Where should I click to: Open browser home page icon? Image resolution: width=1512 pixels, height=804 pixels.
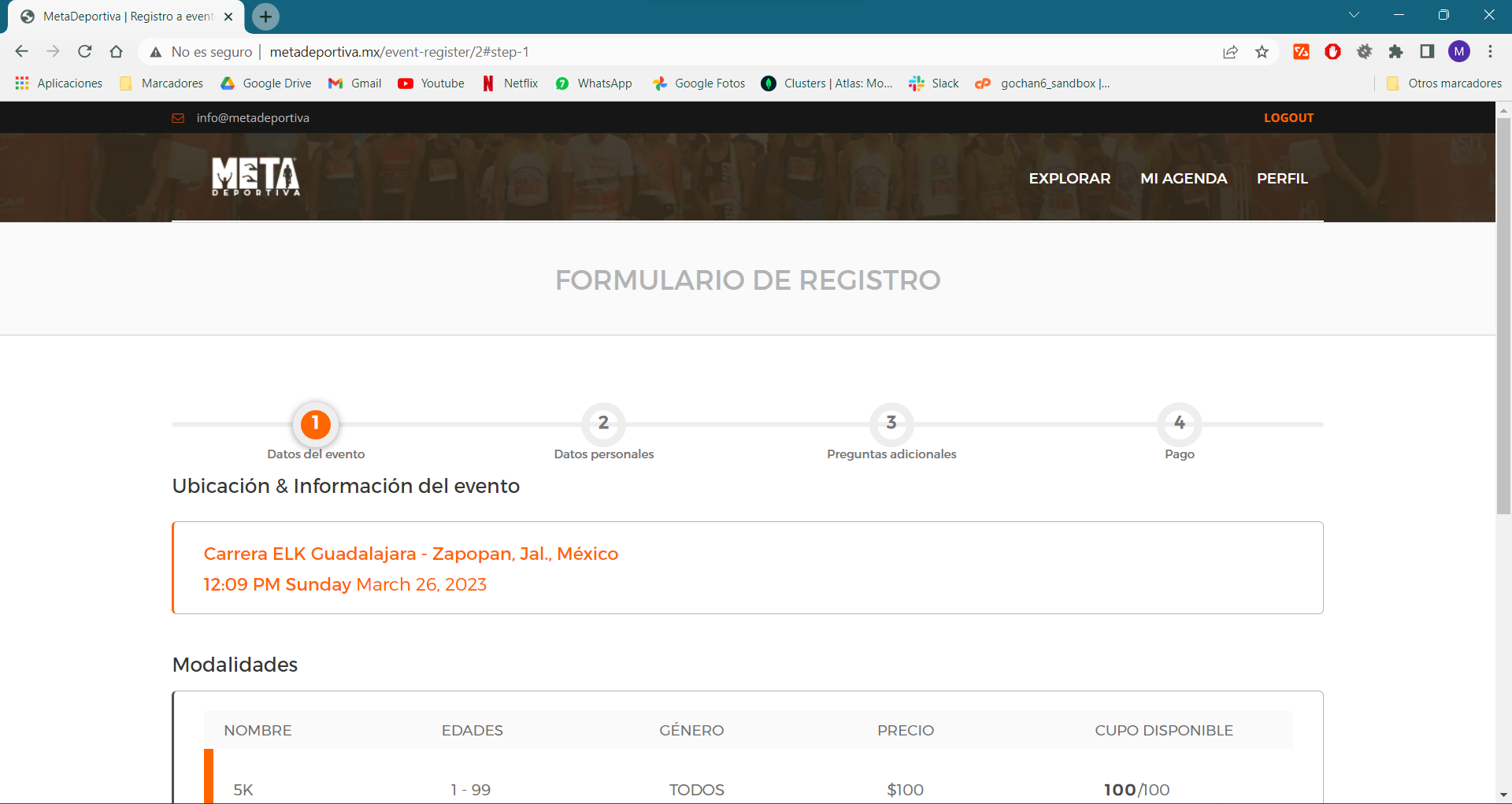click(x=117, y=51)
